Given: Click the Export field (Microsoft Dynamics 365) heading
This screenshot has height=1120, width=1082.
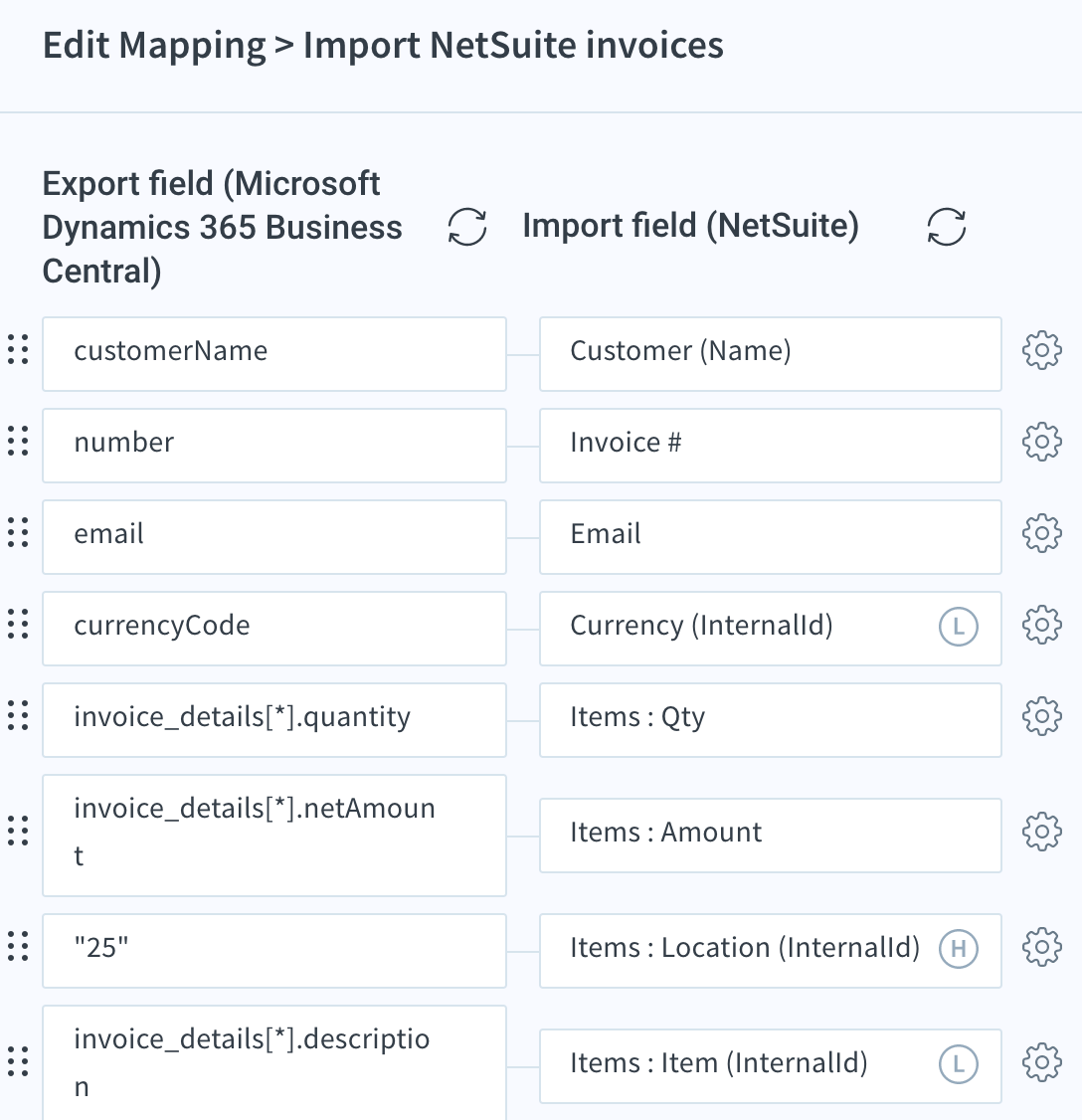Looking at the screenshot, I should pyautogui.click(x=222, y=227).
